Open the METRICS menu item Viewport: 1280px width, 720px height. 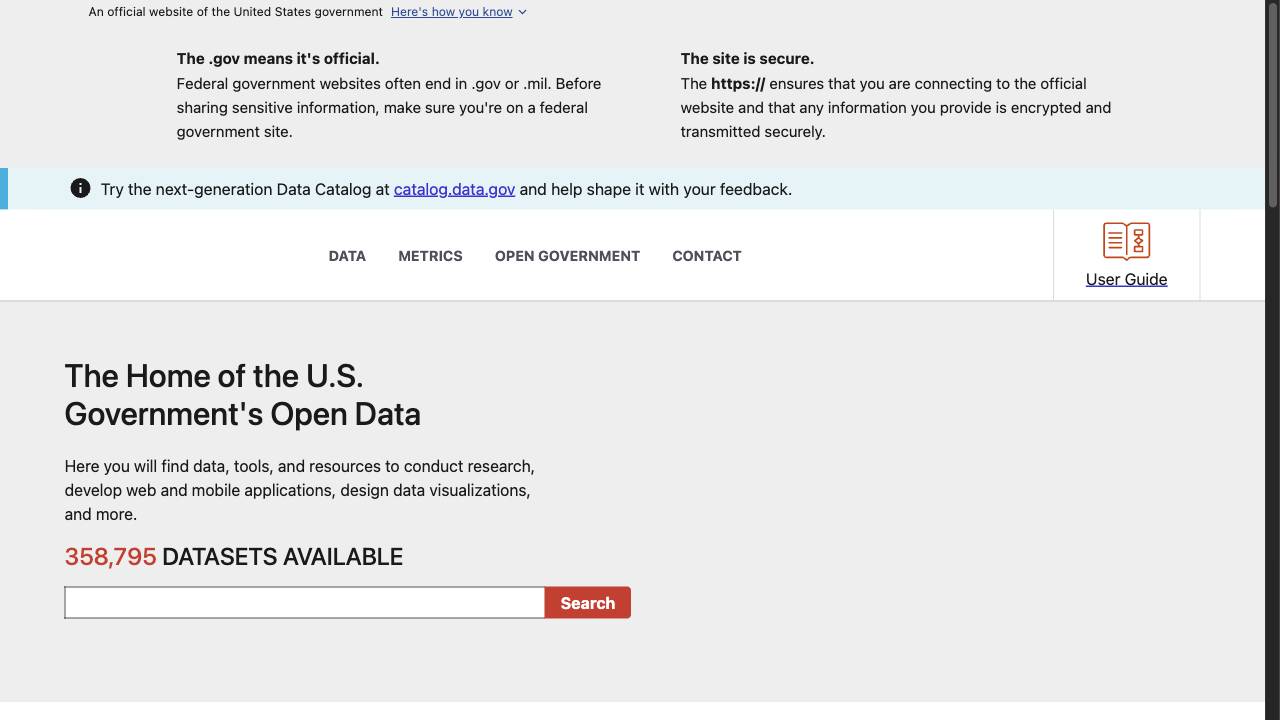(430, 256)
